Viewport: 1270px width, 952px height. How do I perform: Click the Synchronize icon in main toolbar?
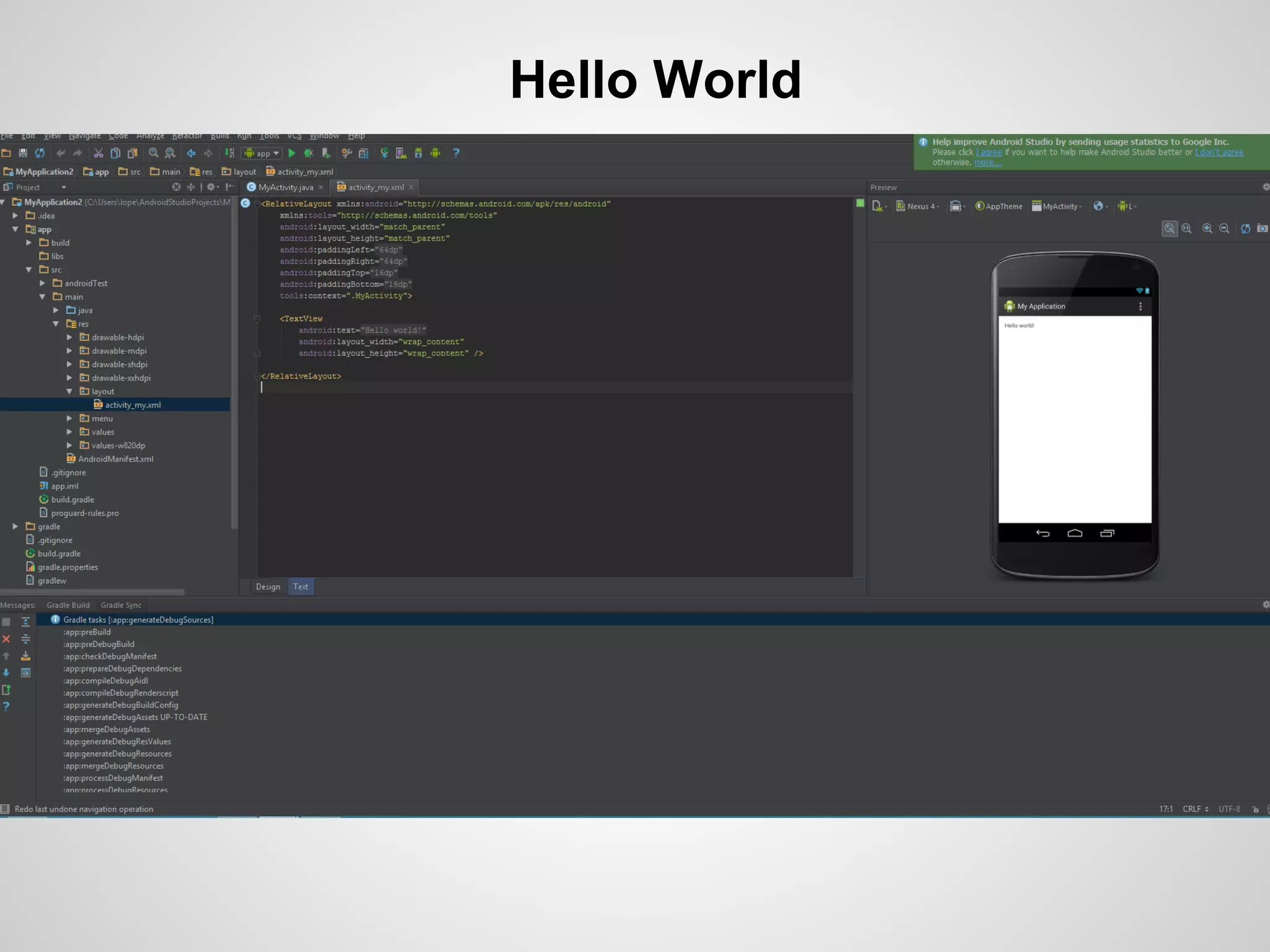40,153
